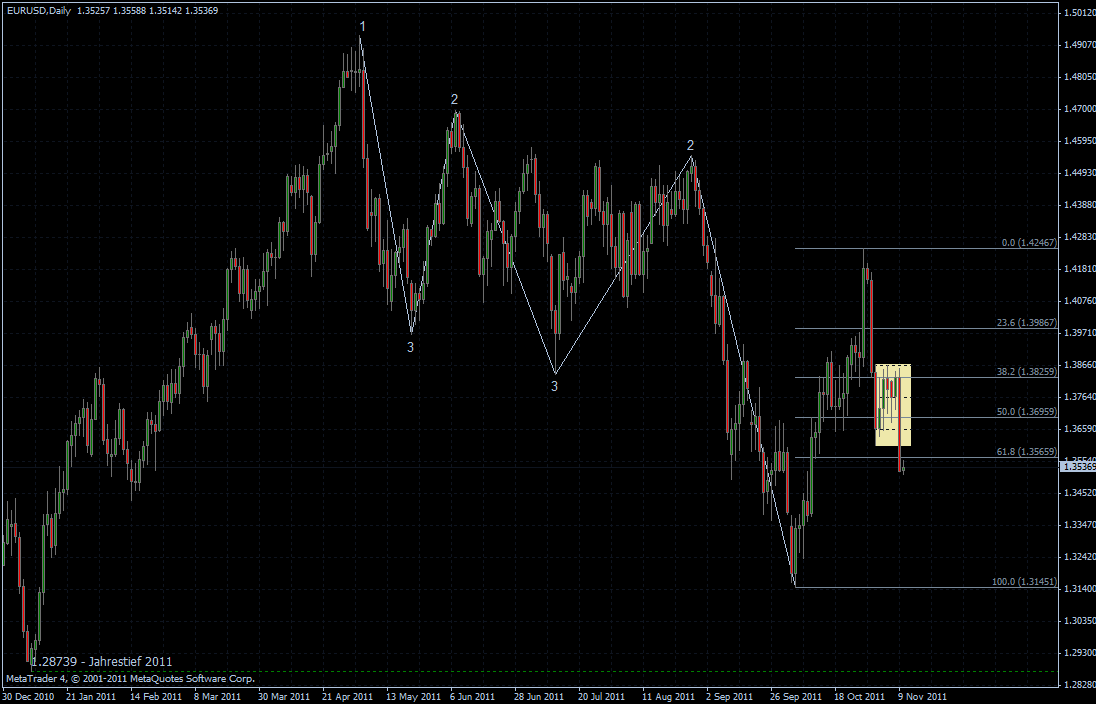Viewport: 1096px width, 704px height.
Task: Click the 1.5012 price label on the price axis
Action: tap(1078, 13)
